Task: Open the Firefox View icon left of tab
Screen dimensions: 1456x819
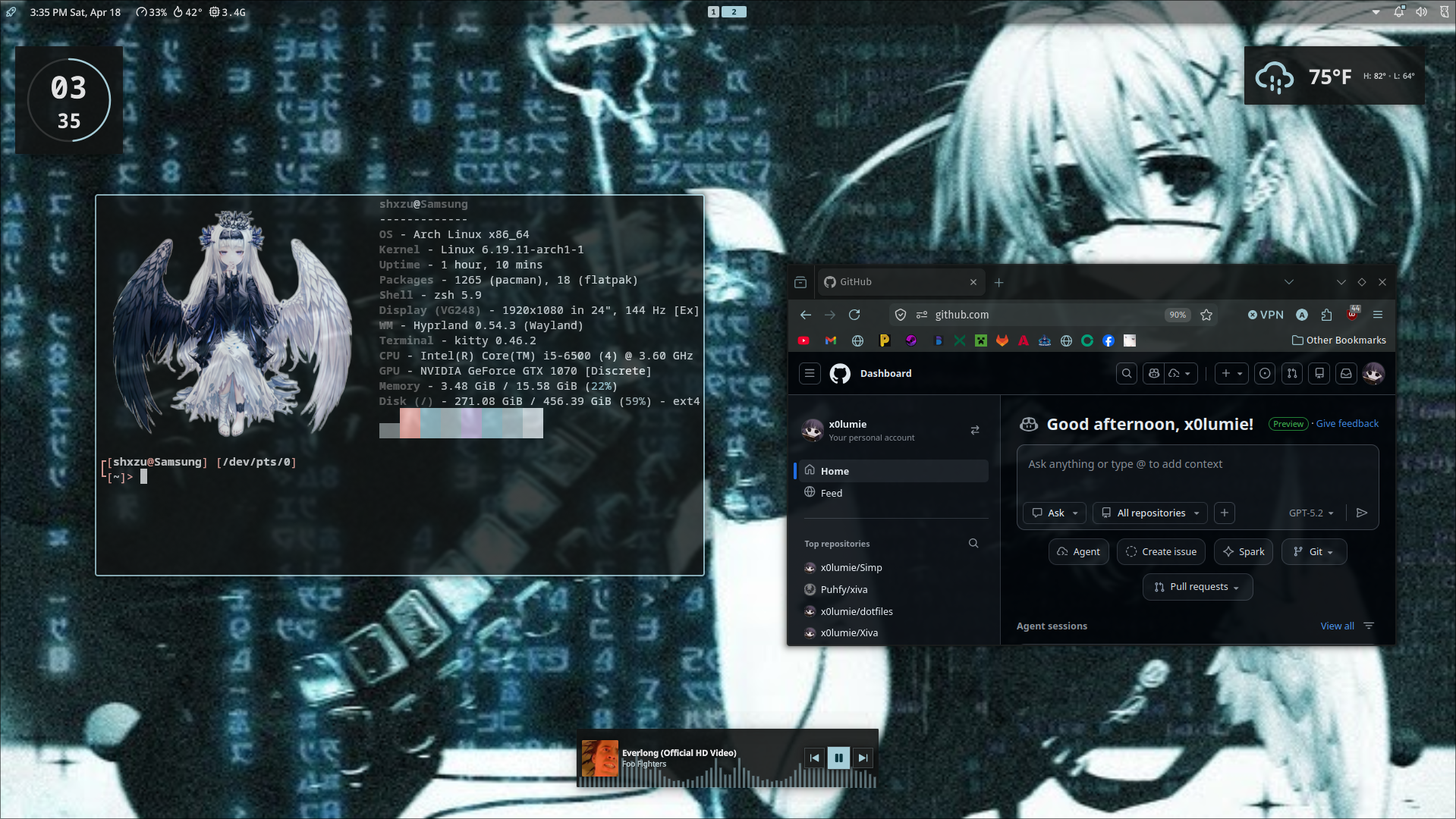Action: (x=800, y=282)
